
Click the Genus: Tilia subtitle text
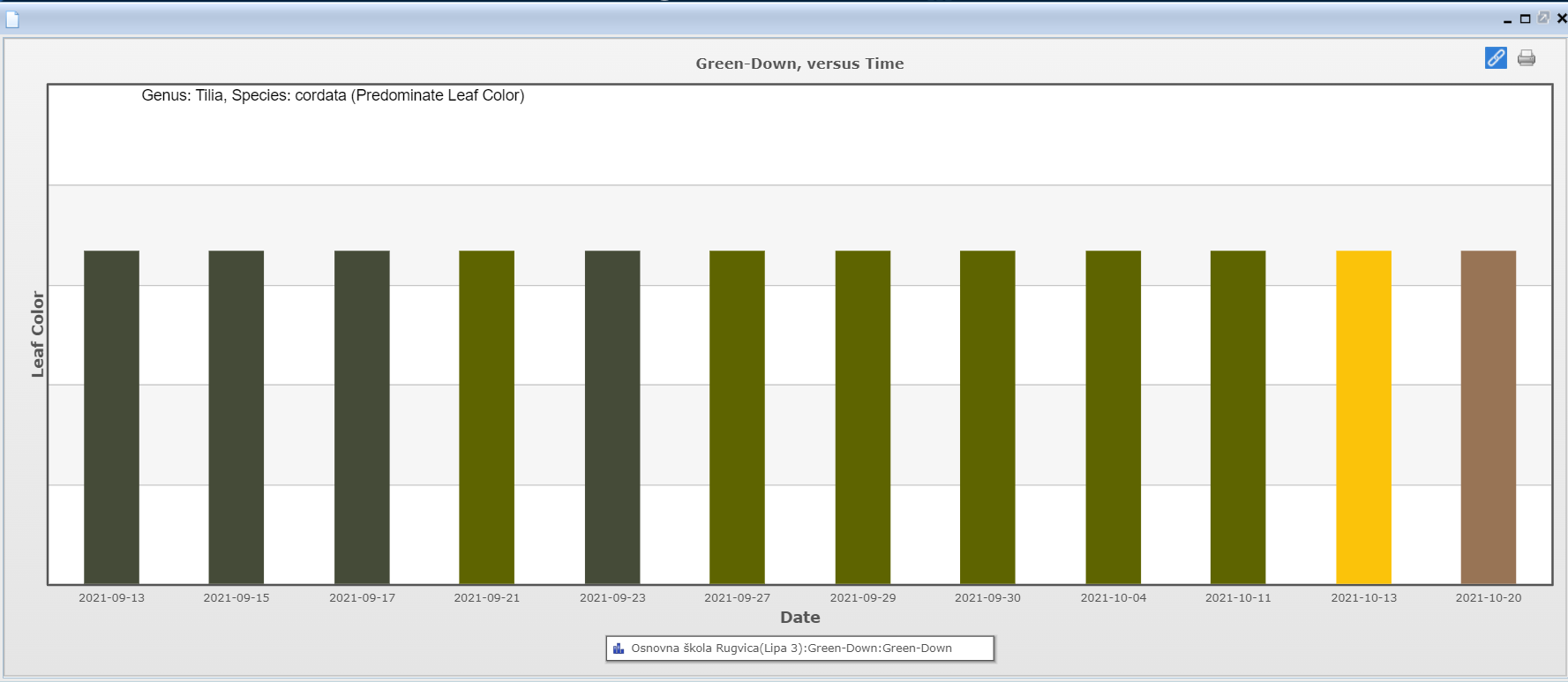[x=333, y=95]
